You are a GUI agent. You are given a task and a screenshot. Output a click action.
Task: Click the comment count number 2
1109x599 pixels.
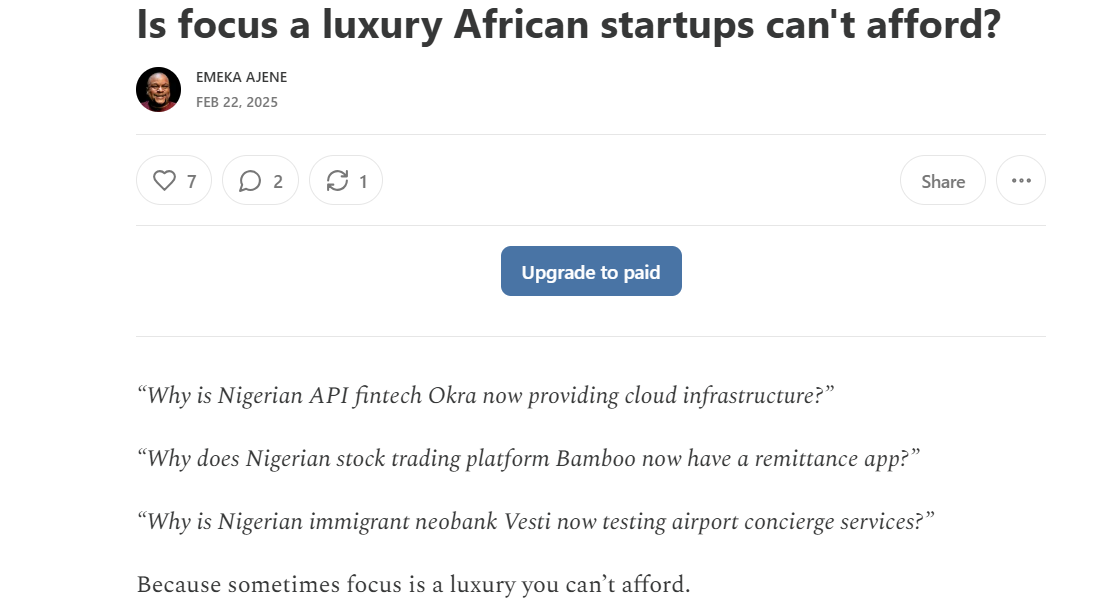tap(278, 182)
